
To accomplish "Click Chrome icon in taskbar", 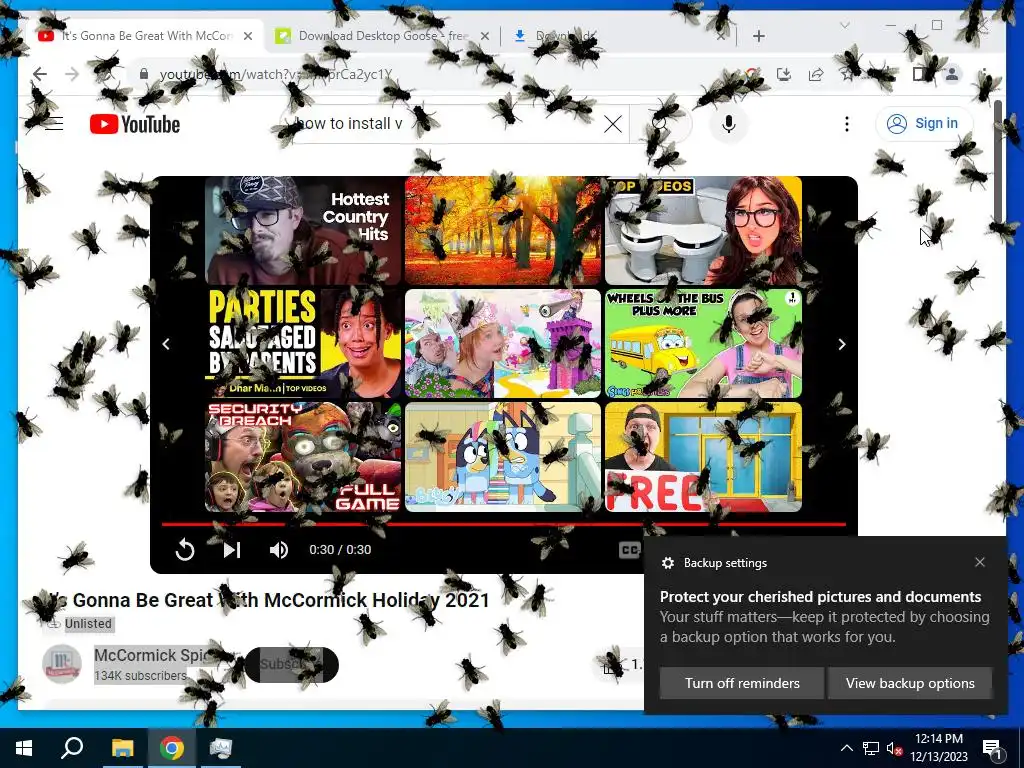I will click(172, 748).
